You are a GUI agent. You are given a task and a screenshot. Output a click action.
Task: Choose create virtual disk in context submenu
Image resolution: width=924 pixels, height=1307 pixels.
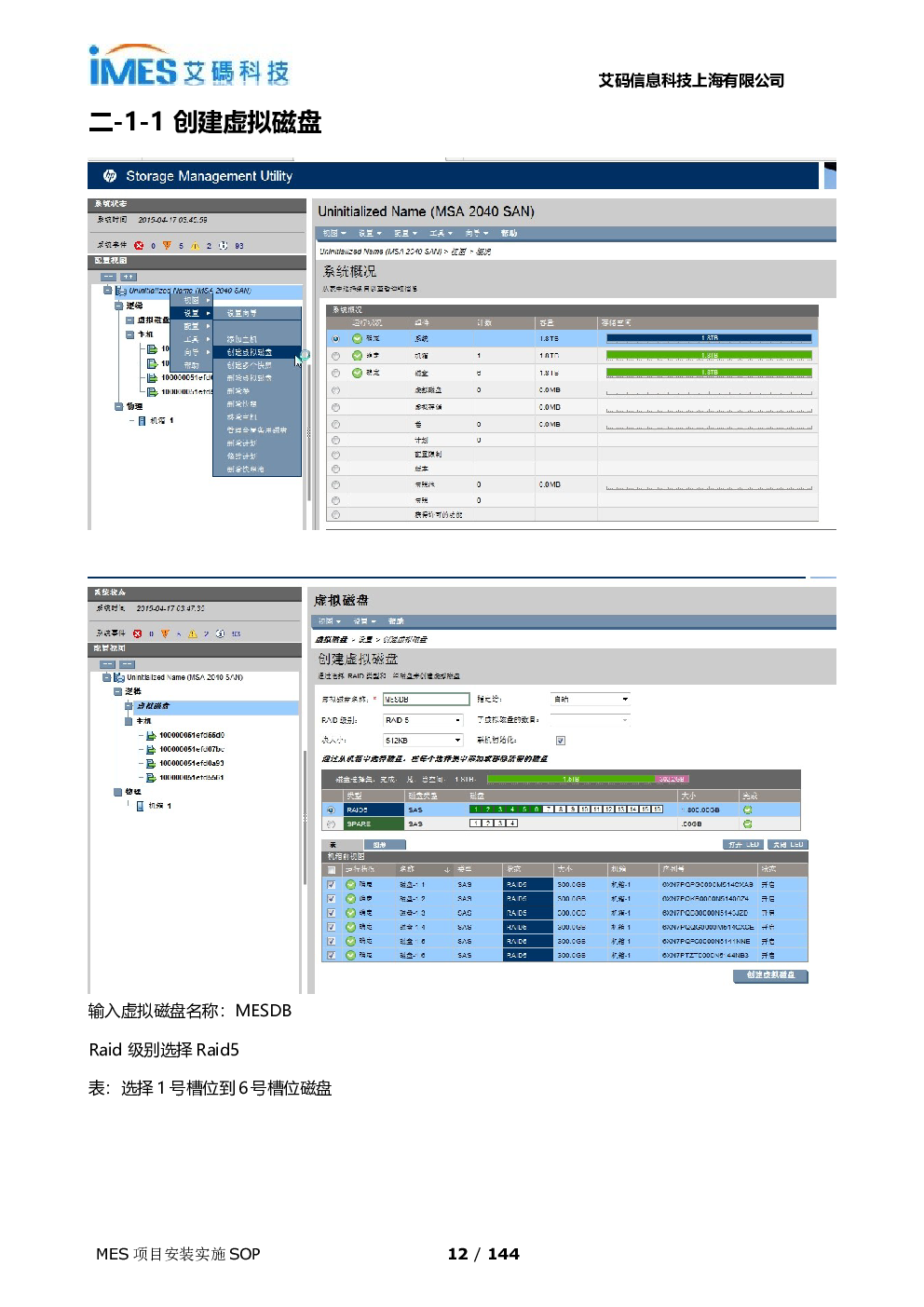[x=256, y=352]
